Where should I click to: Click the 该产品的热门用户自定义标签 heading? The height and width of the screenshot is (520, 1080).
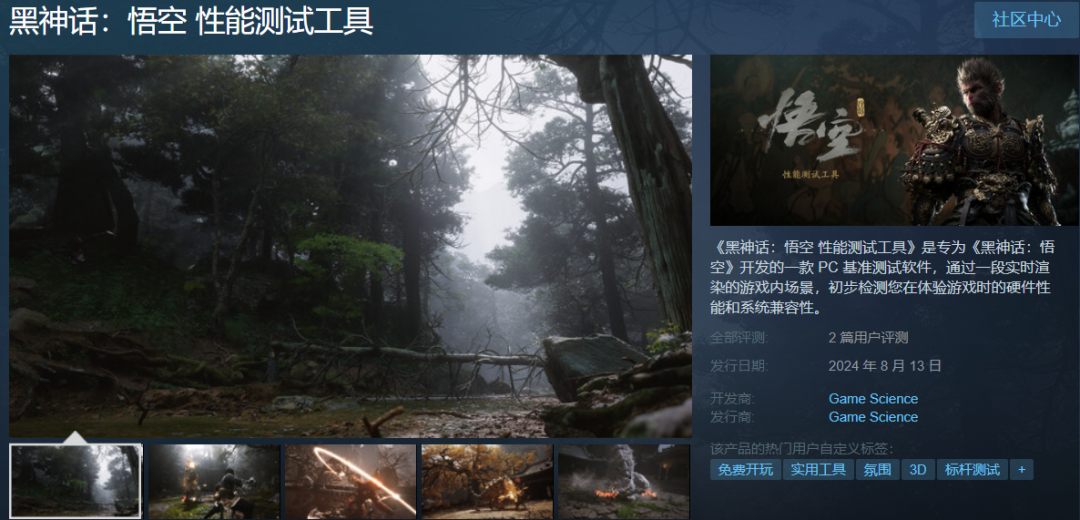click(802, 448)
